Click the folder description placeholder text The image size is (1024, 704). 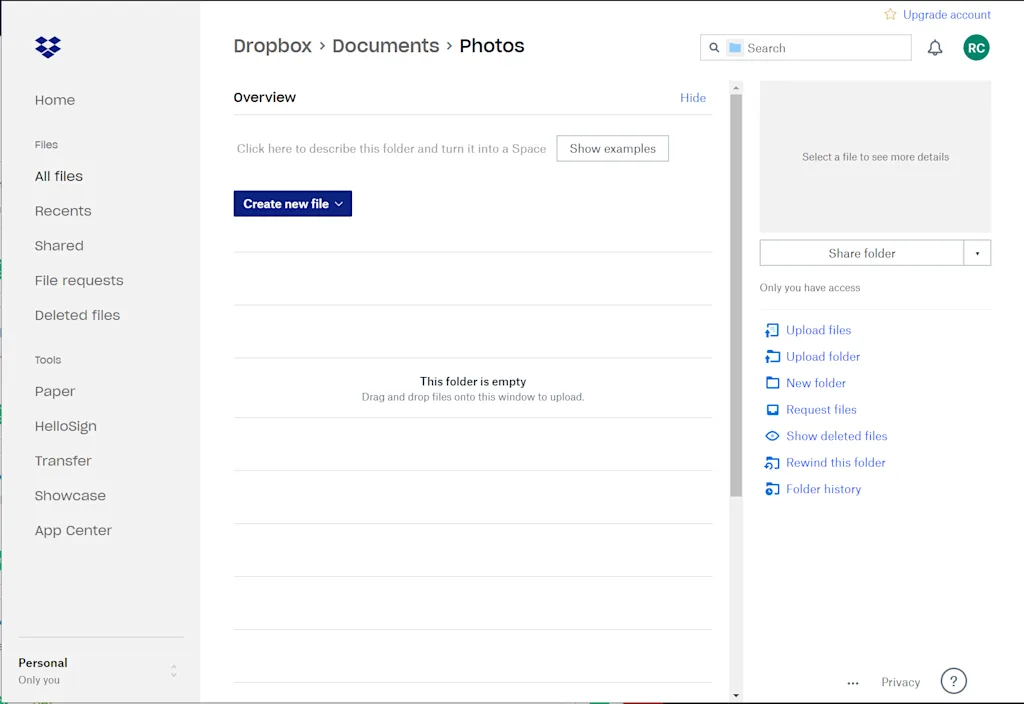391,148
